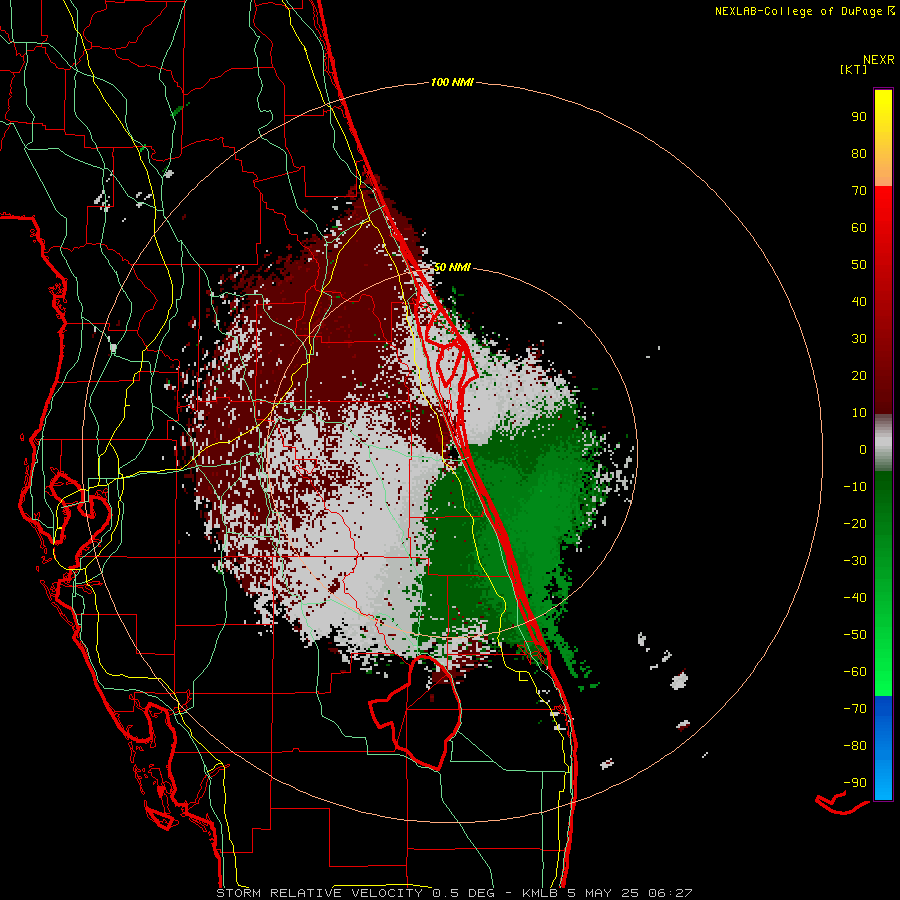
Task: Click the 50 value on velocity scale
Action: pyautogui.click(x=859, y=265)
